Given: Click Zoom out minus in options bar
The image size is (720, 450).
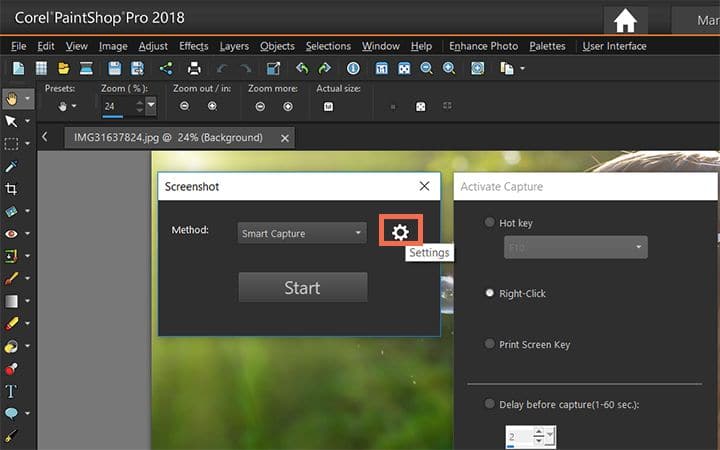Looking at the screenshot, I should pos(185,106).
